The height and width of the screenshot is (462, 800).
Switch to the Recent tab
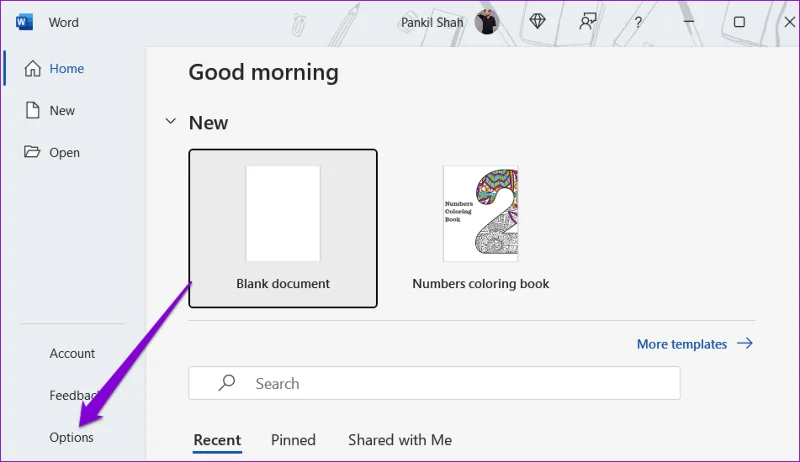tap(217, 440)
